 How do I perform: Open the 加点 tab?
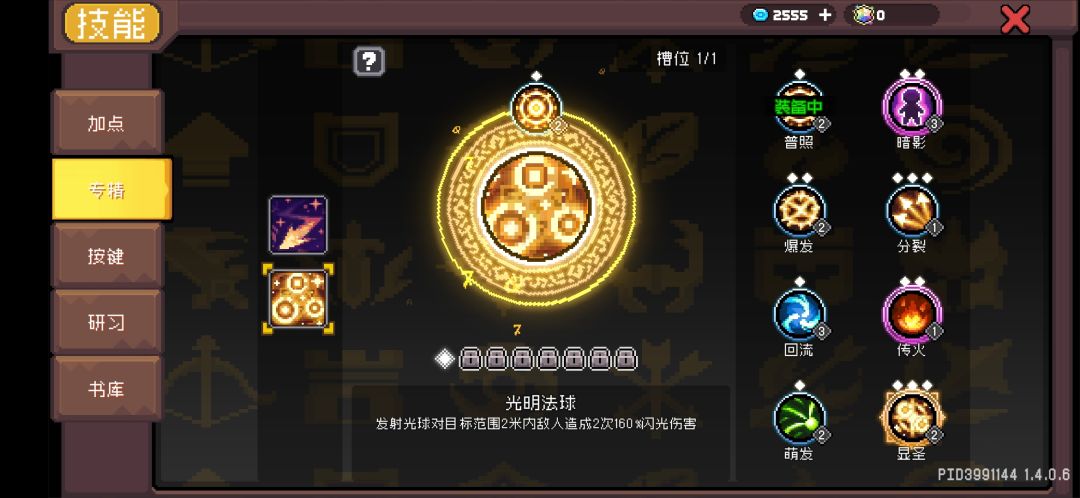pos(107,123)
